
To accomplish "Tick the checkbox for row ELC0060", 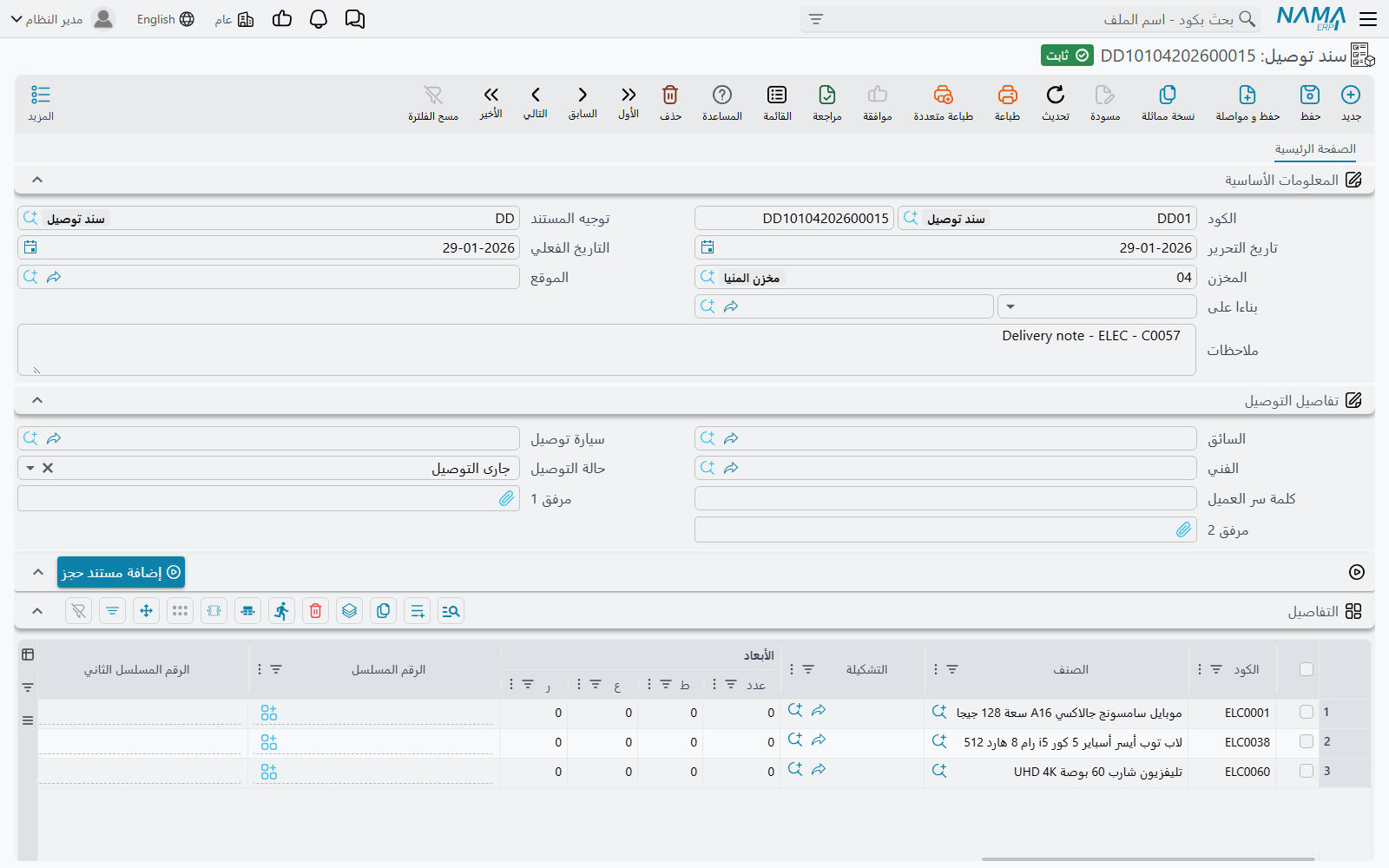I will click(x=1307, y=771).
